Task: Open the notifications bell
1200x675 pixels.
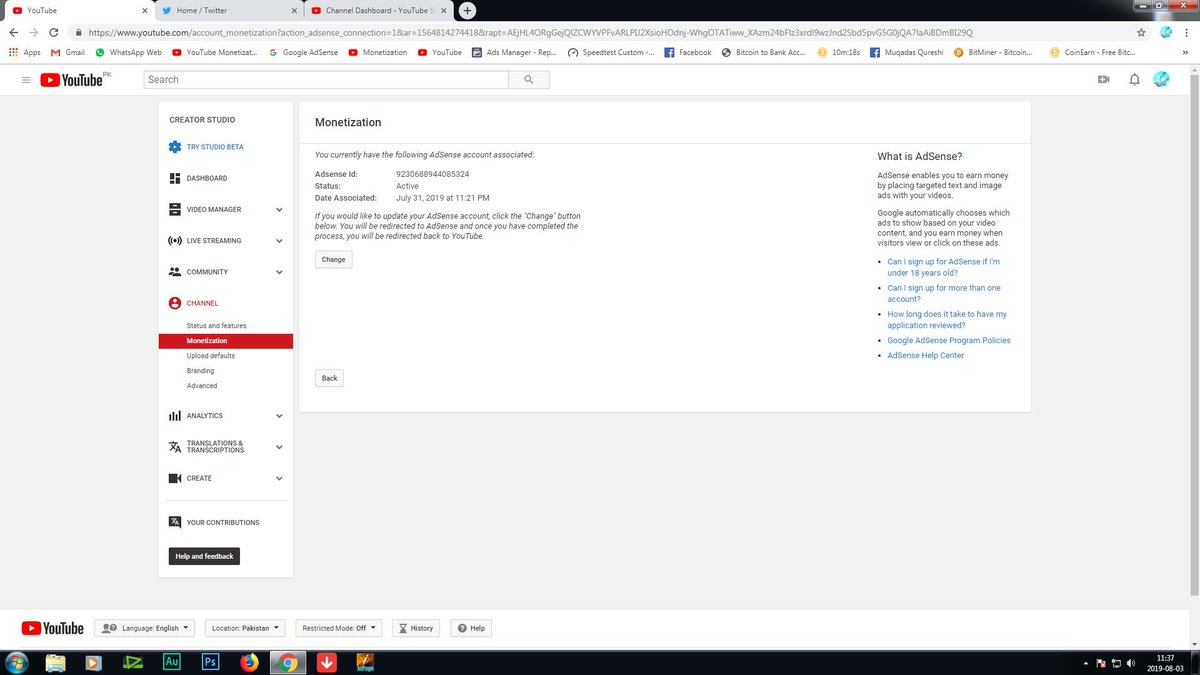Action: tap(1134, 80)
